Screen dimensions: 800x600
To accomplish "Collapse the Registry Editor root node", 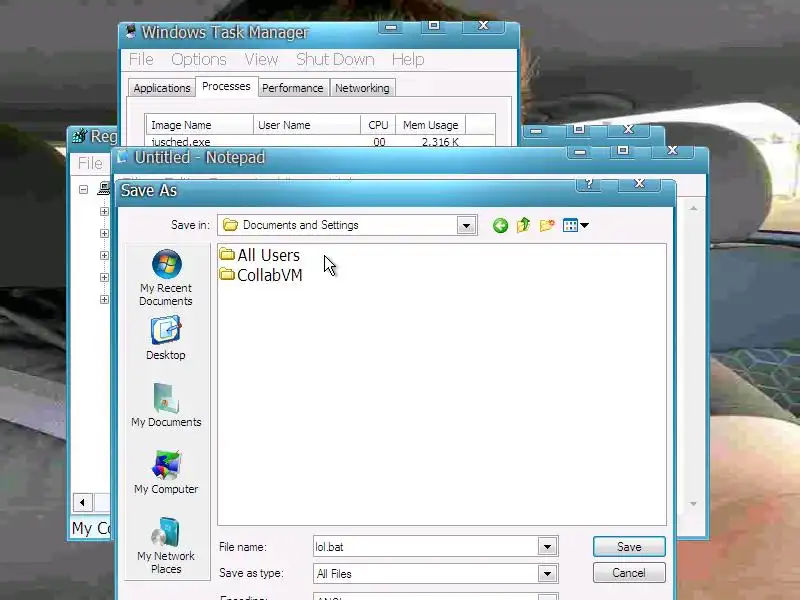I will 84,189.
